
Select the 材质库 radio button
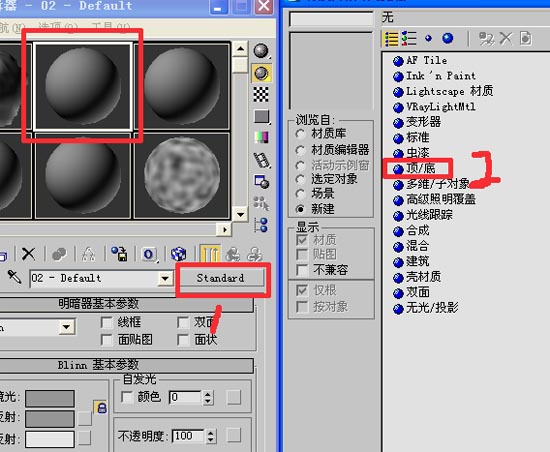300,134
